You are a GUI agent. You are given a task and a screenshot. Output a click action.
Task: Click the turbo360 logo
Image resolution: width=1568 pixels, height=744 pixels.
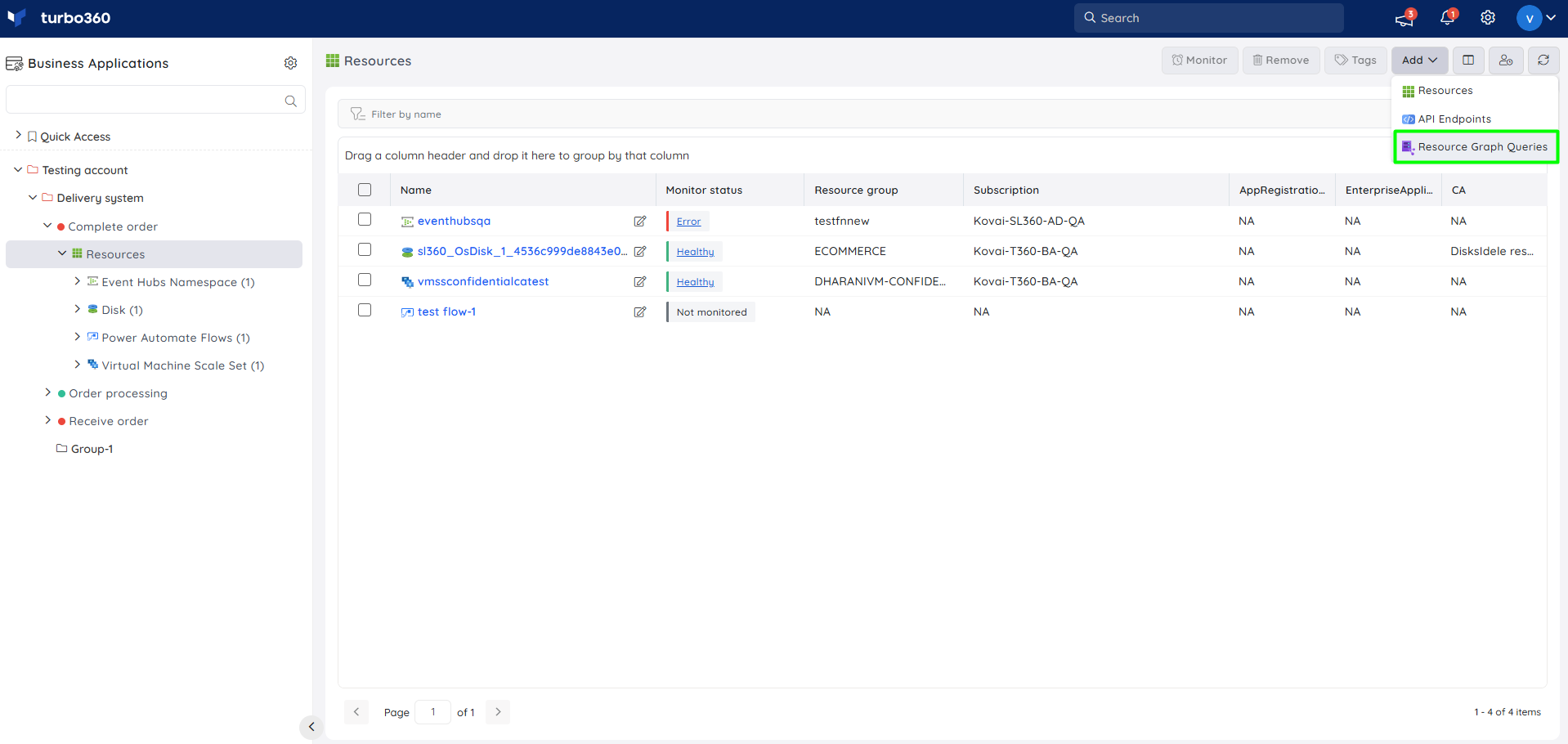point(59,18)
